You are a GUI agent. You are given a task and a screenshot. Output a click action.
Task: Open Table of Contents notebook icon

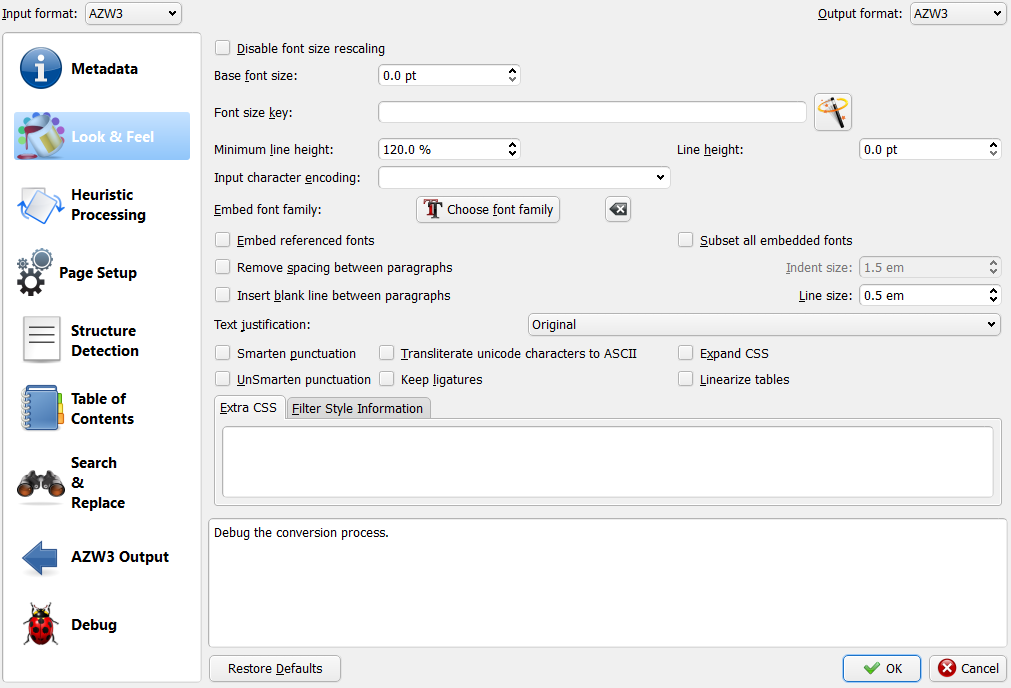coord(41,408)
